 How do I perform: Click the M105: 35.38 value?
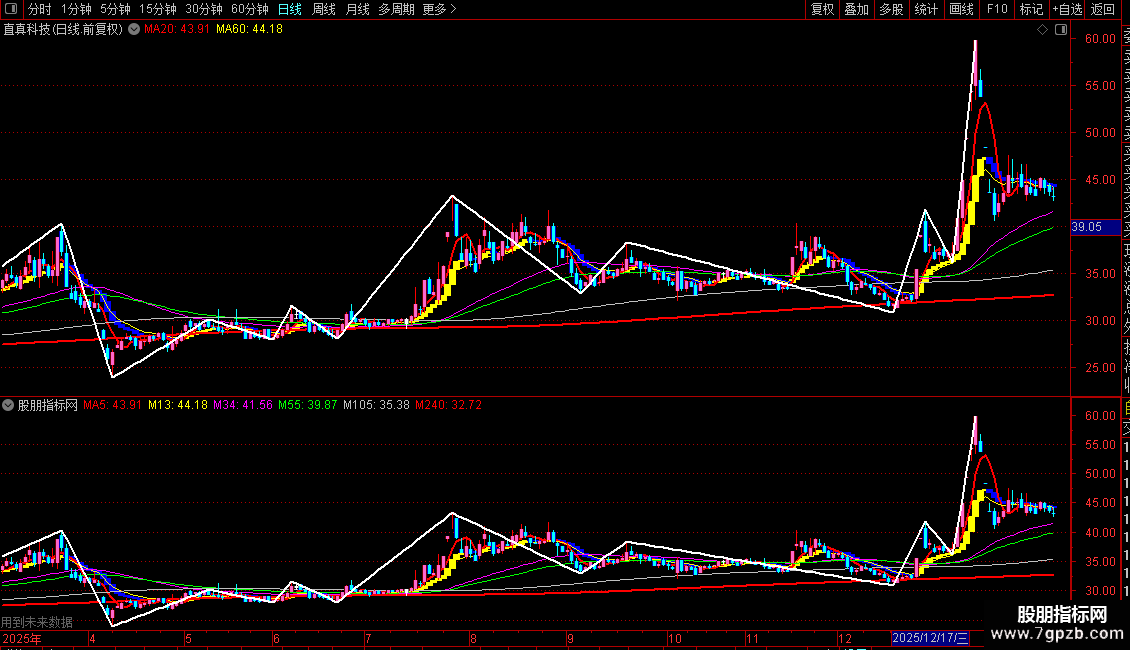point(376,405)
